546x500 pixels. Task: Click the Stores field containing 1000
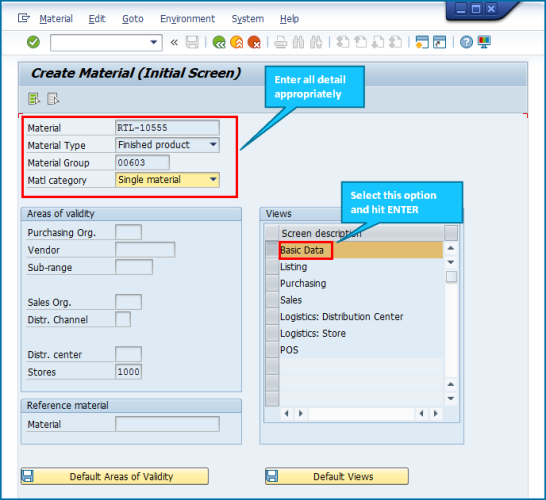128,372
